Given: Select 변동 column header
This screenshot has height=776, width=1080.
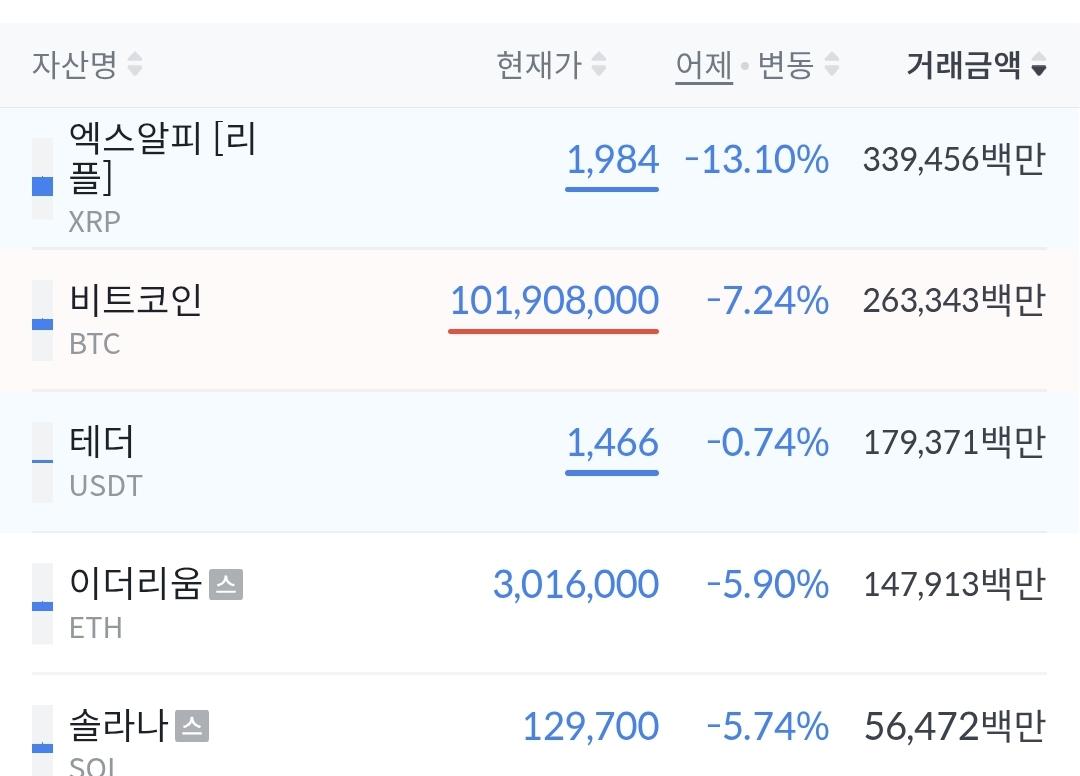Looking at the screenshot, I should click(x=786, y=65).
